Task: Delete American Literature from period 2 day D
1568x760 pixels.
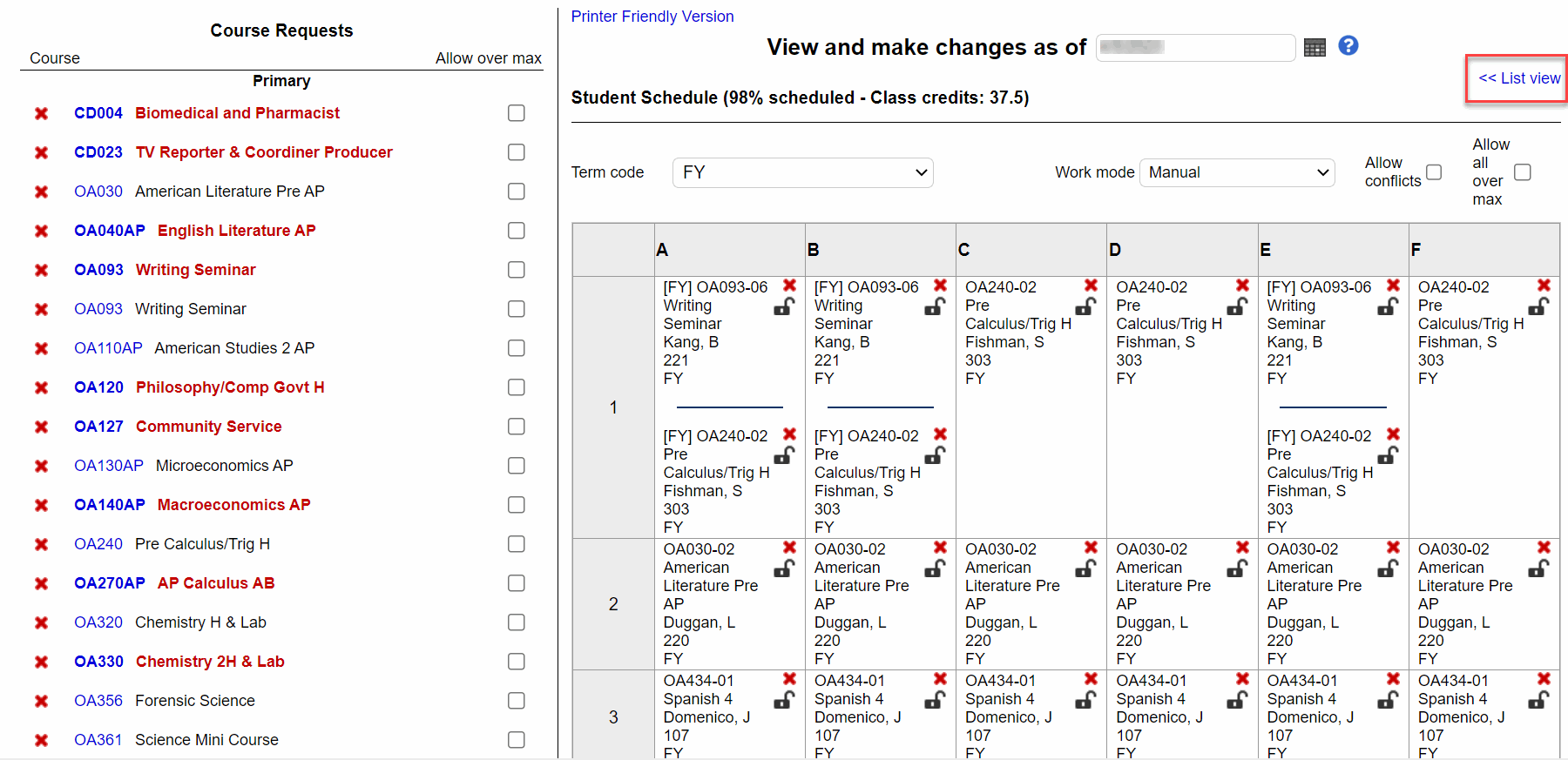Action: (1241, 548)
